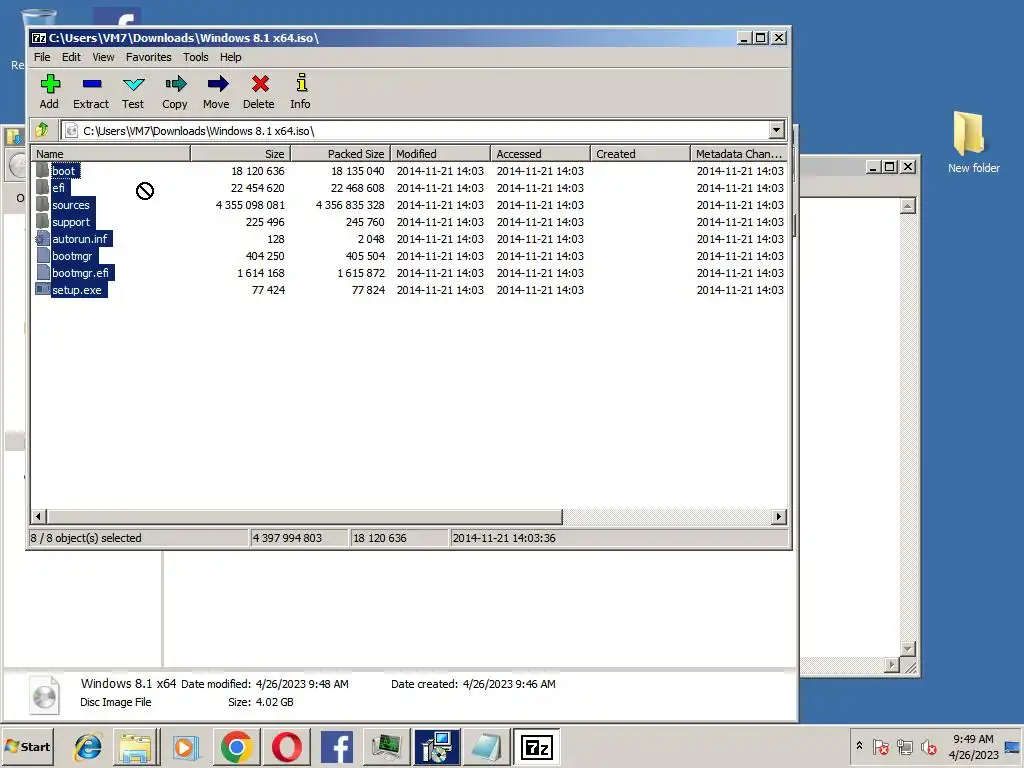Select the bootmgr.efi file icon
The height and width of the screenshot is (768, 1024).
[x=42, y=272]
